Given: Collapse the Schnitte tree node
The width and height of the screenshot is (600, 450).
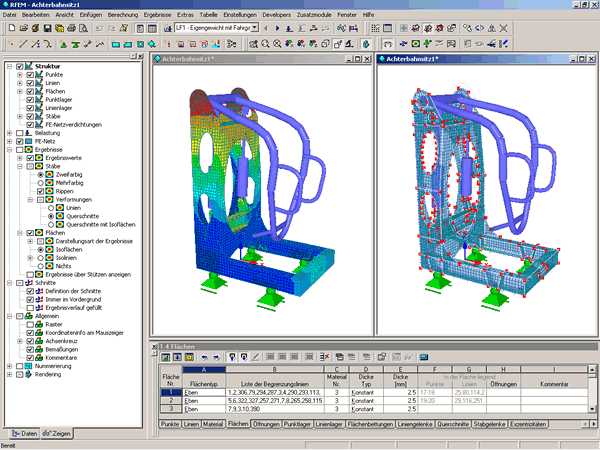Looking at the screenshot, I should coord(10,283).
